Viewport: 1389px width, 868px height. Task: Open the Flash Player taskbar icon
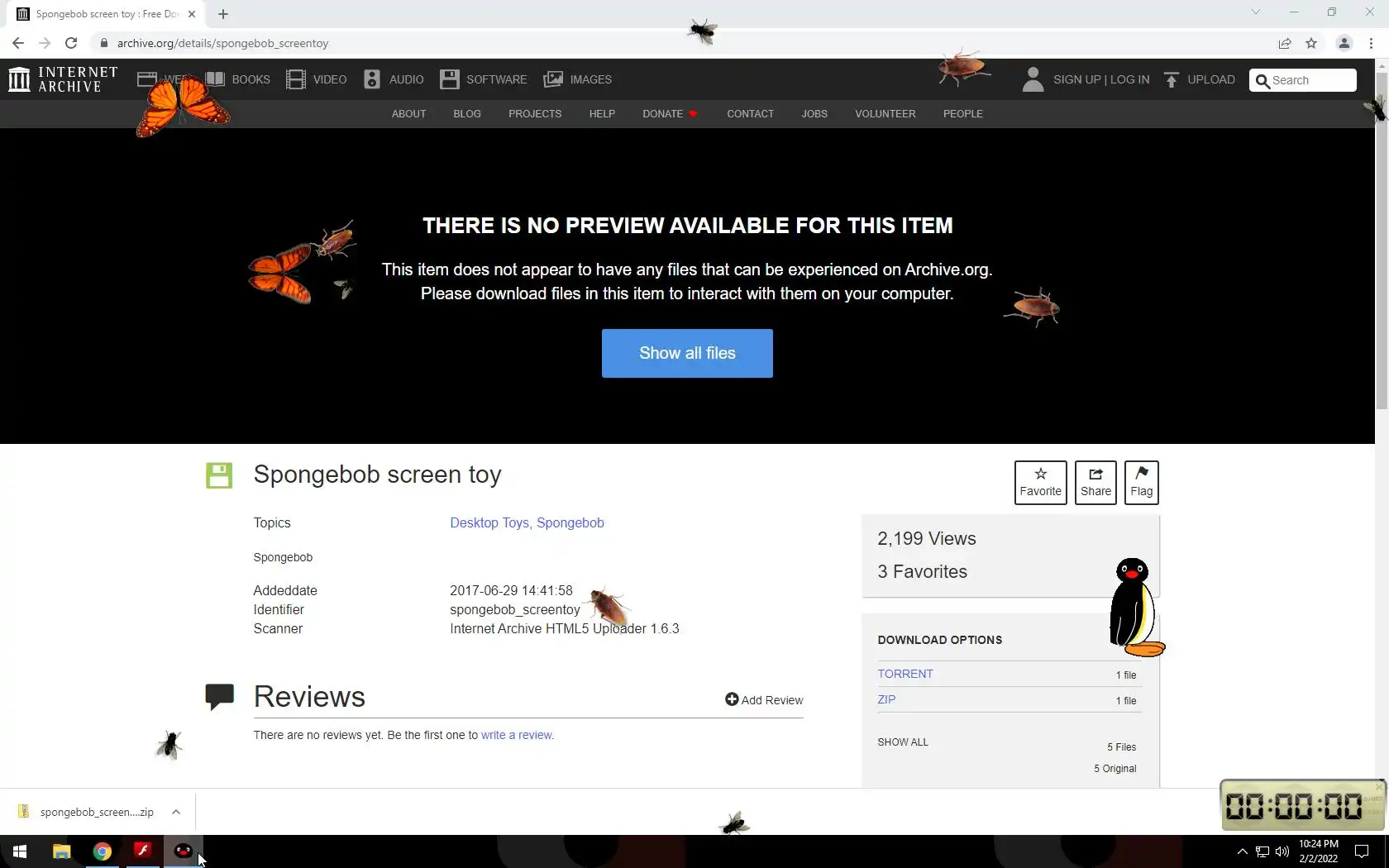click(x=142, y=851)
